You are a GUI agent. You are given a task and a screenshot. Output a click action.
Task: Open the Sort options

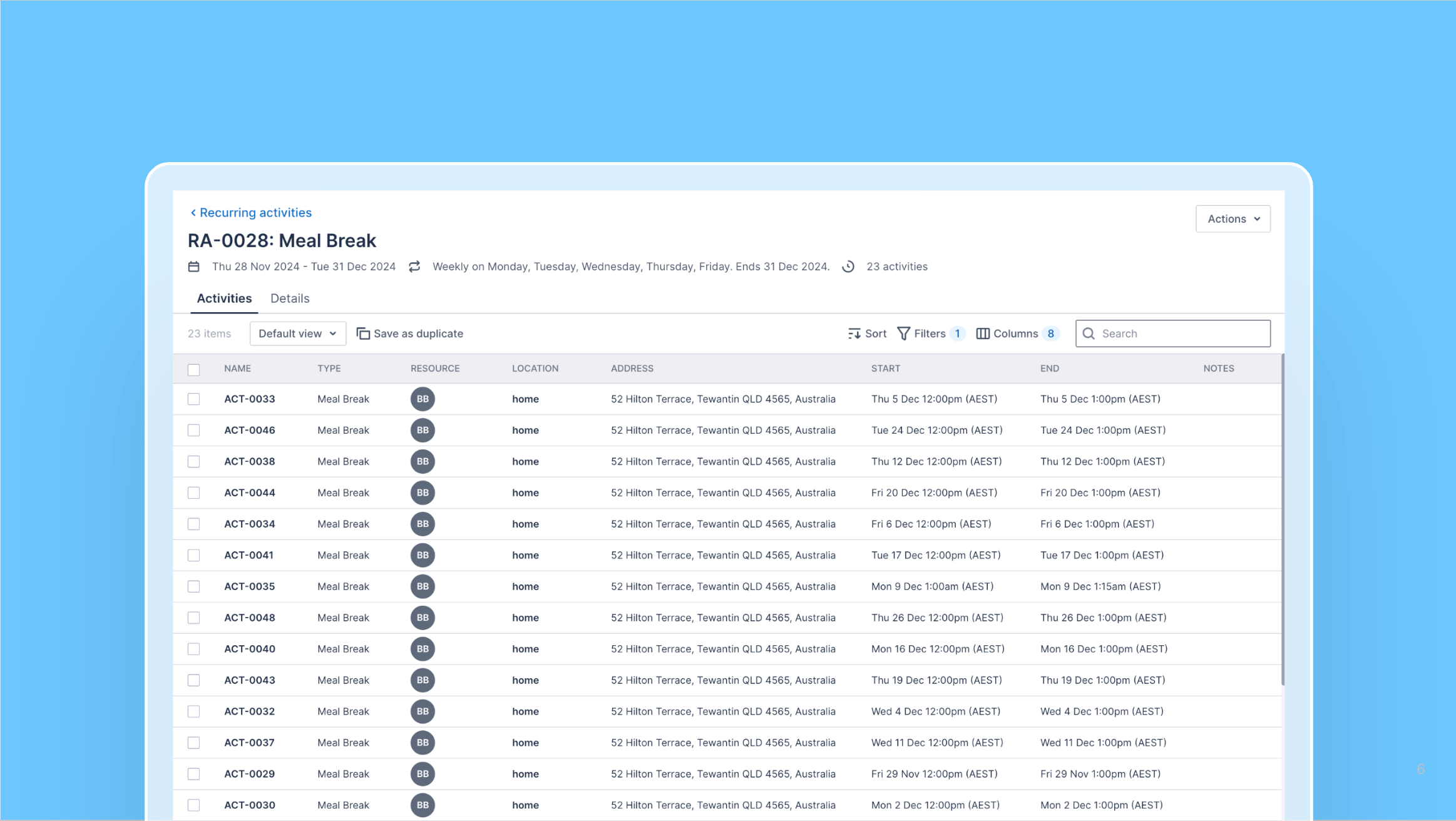point(867,334)
